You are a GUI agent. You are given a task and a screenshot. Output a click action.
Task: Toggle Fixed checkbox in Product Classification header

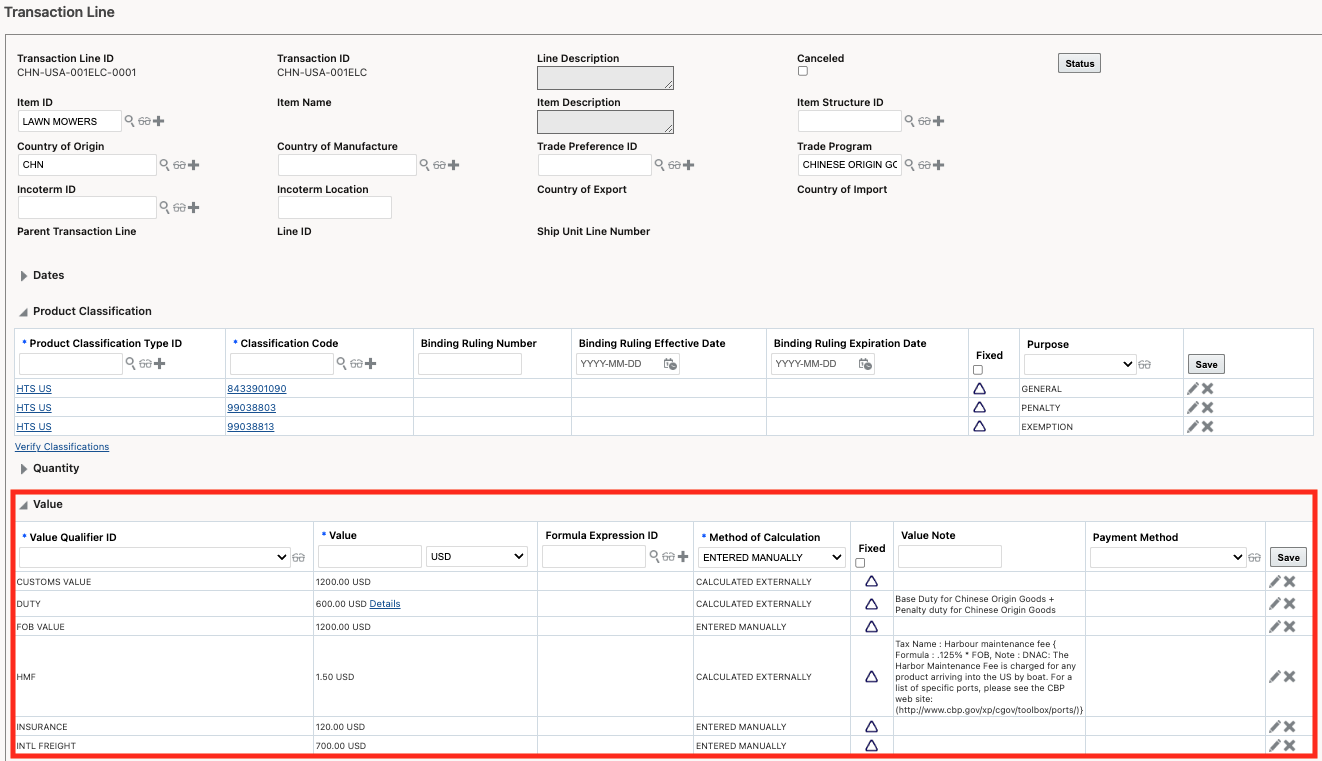click(978, 370)
